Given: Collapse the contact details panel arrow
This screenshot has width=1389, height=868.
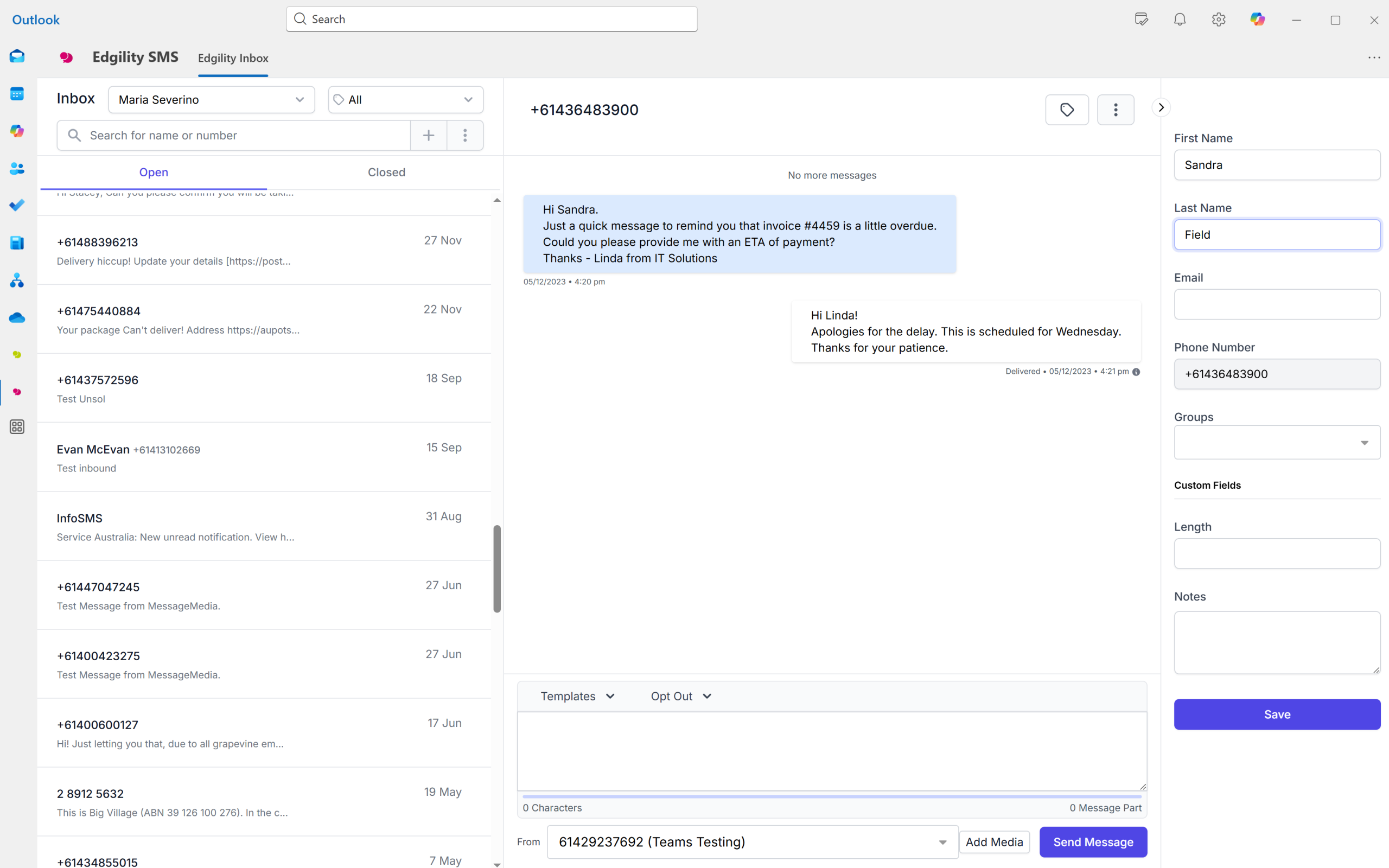Looking at the screenshot, I should [1161, 107].
